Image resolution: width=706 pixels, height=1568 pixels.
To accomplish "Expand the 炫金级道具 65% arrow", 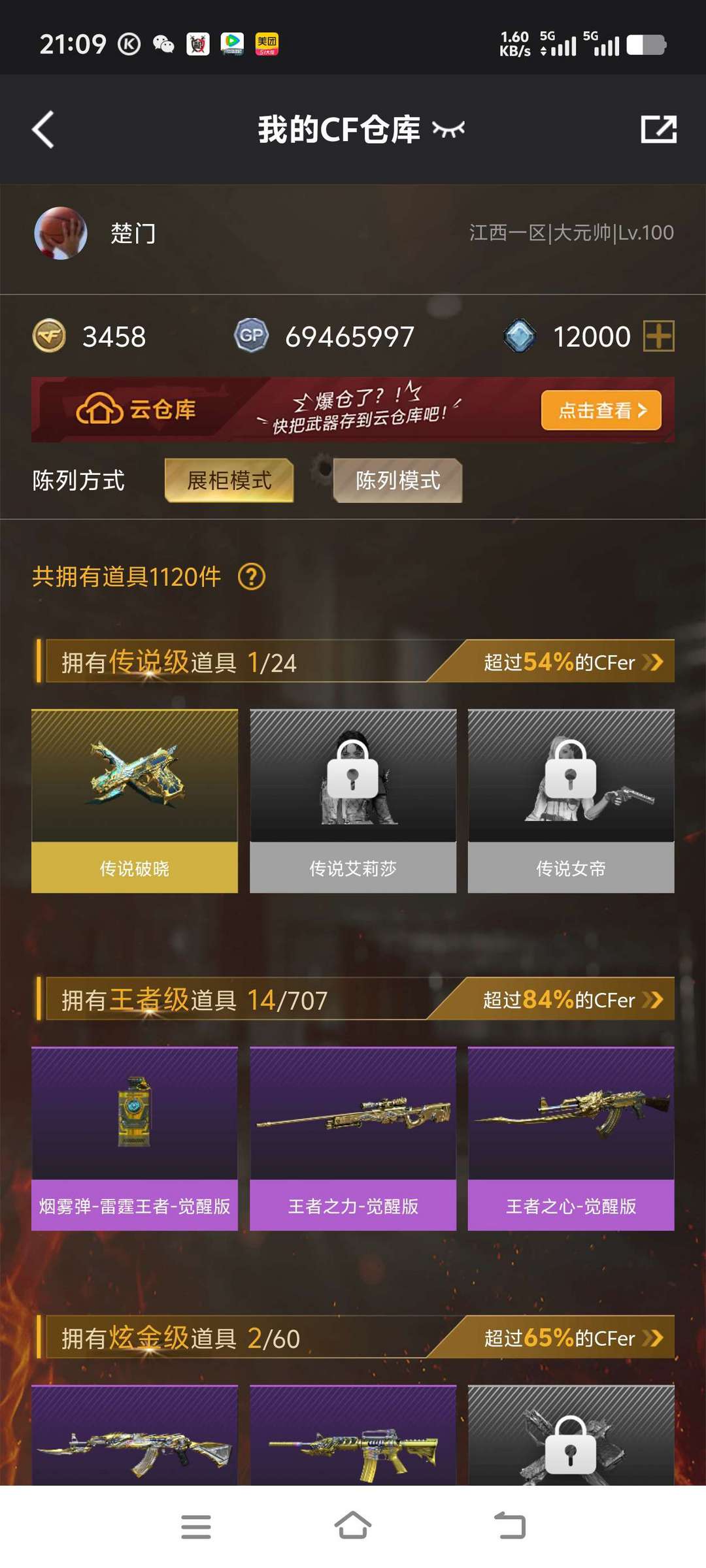I will [652, 1337].
